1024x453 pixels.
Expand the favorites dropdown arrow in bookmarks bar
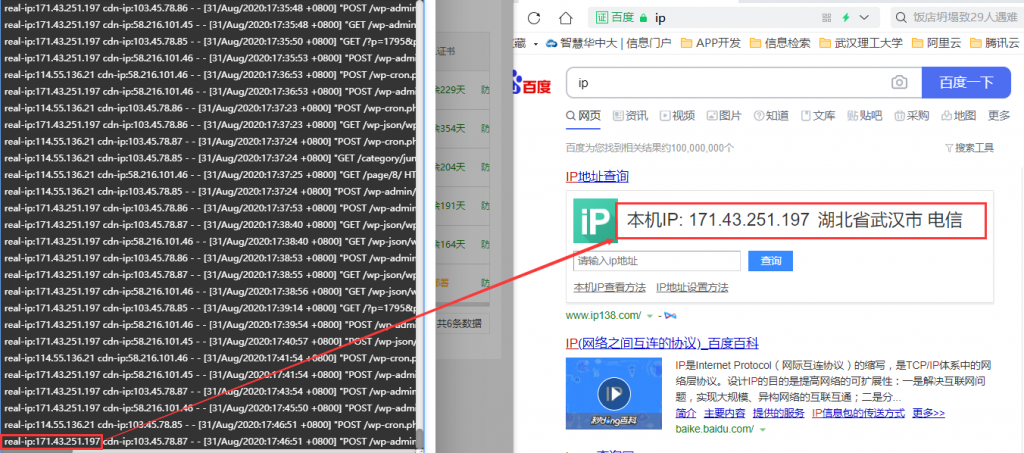536,44
